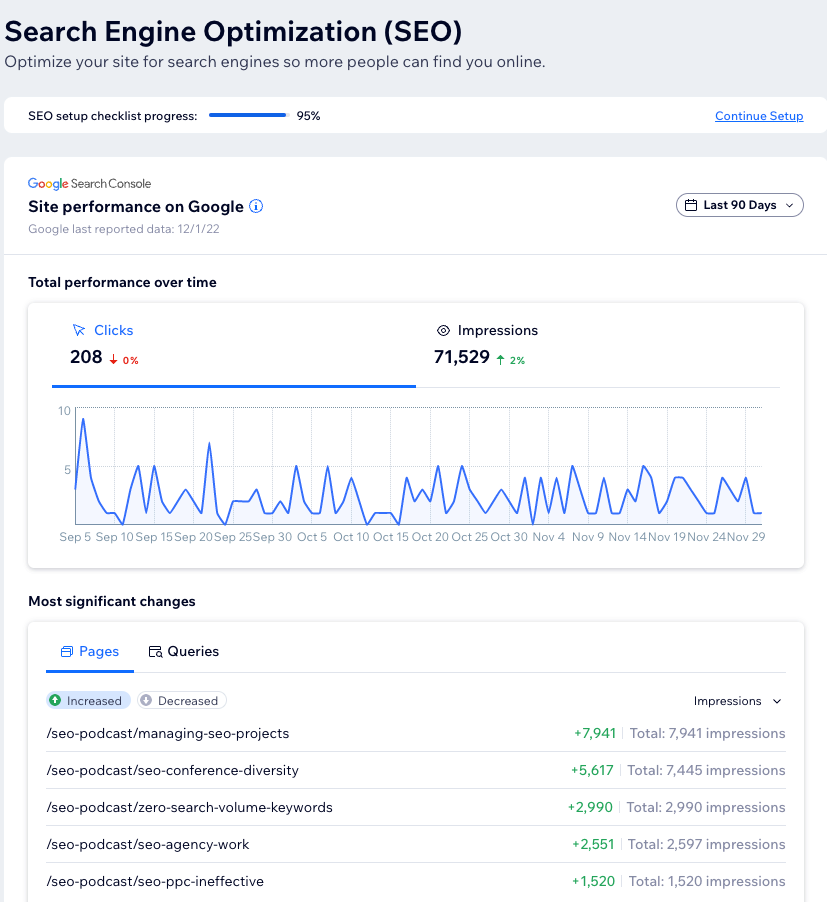Click the info icon beside Site performance on Google
Screen dimensions: 827x902
pos(256,207)
